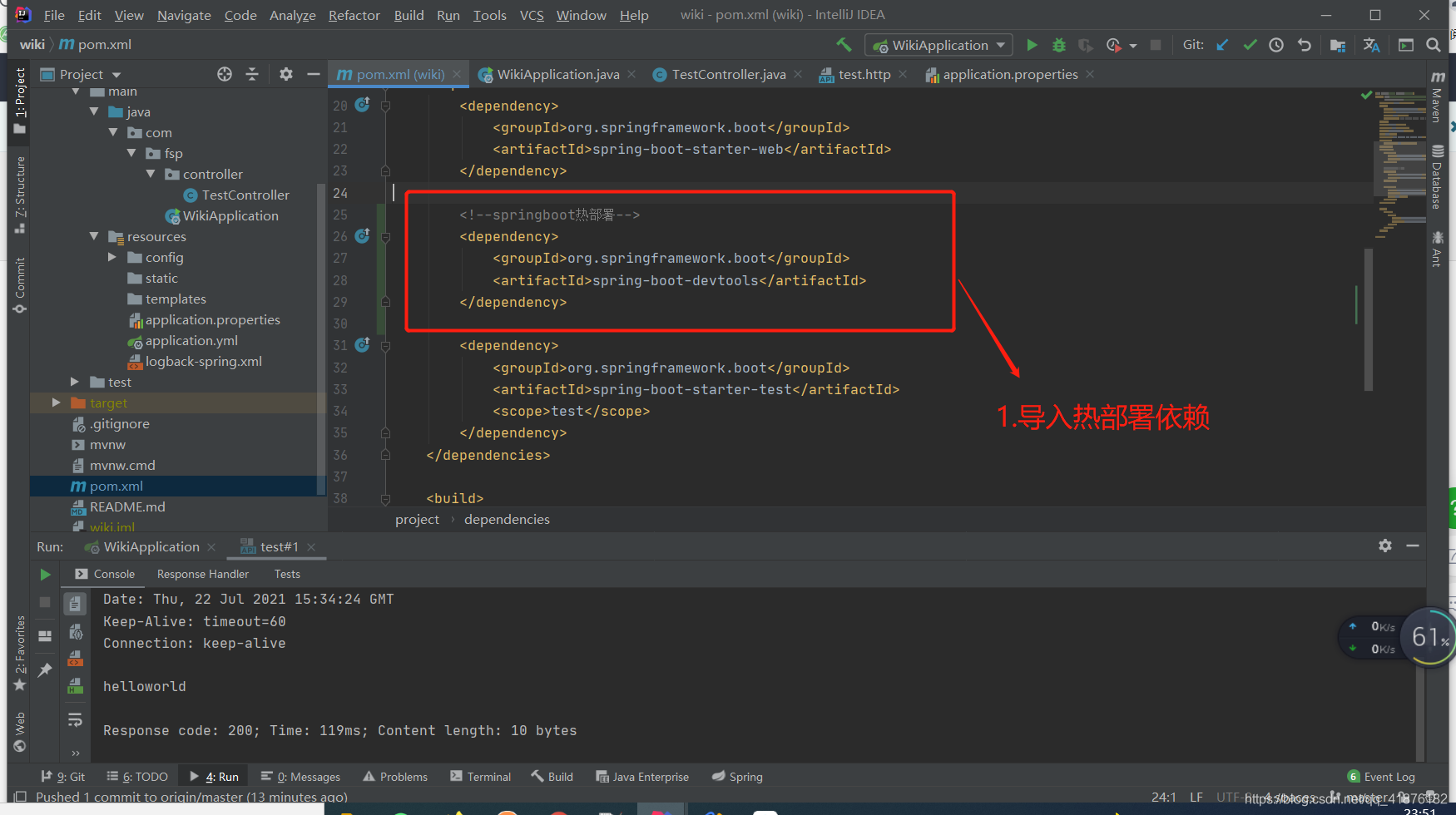The width and height of the screenshot is (1456, 815).
Task: Open the Event Log
Action: point(1381,777)
